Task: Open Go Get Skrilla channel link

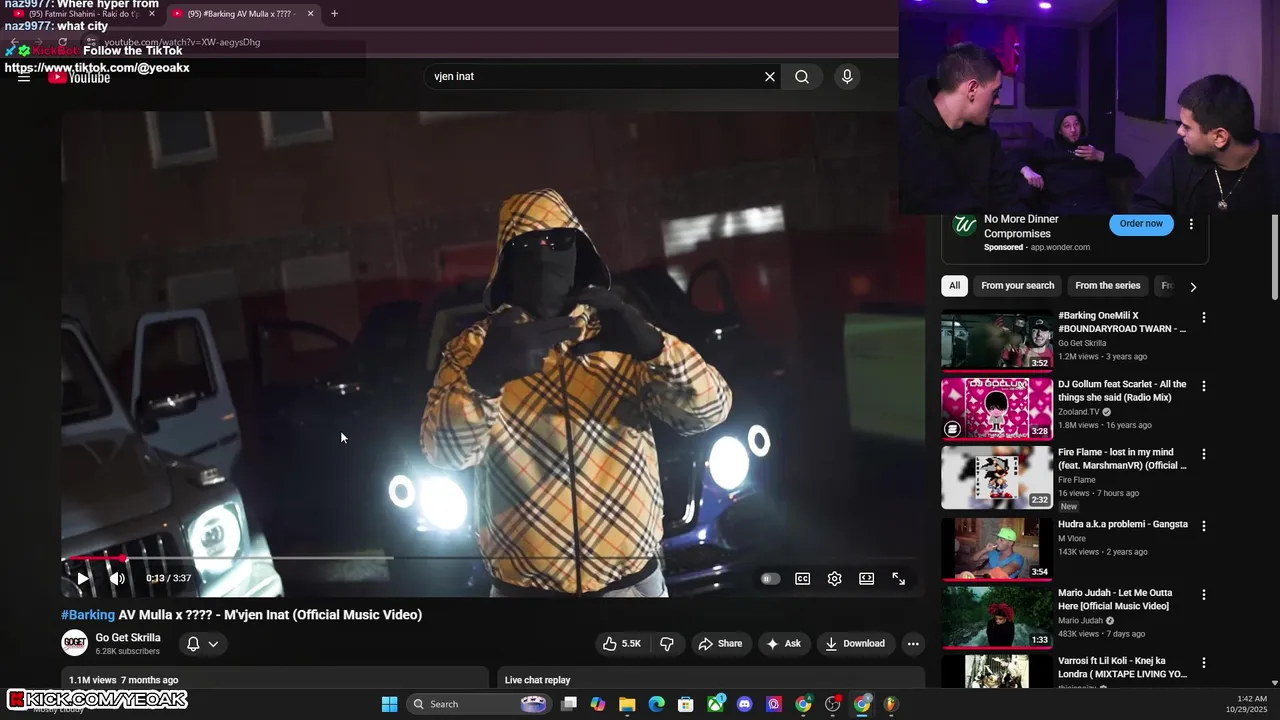Action: pos(128,638)
